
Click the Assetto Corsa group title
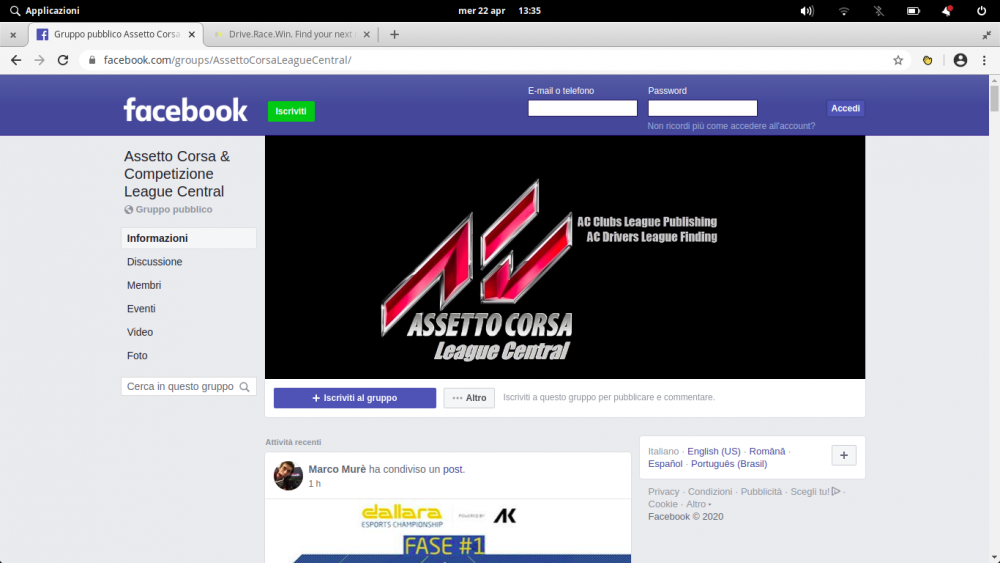click(177, 173)
